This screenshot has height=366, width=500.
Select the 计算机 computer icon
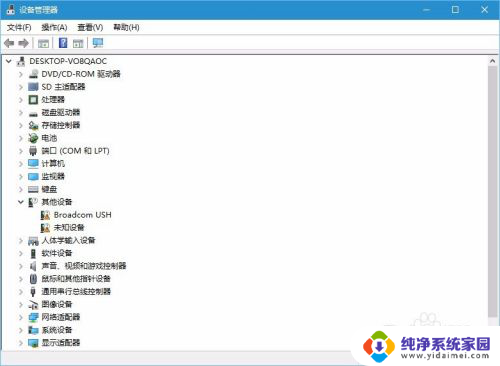[33, 164]
